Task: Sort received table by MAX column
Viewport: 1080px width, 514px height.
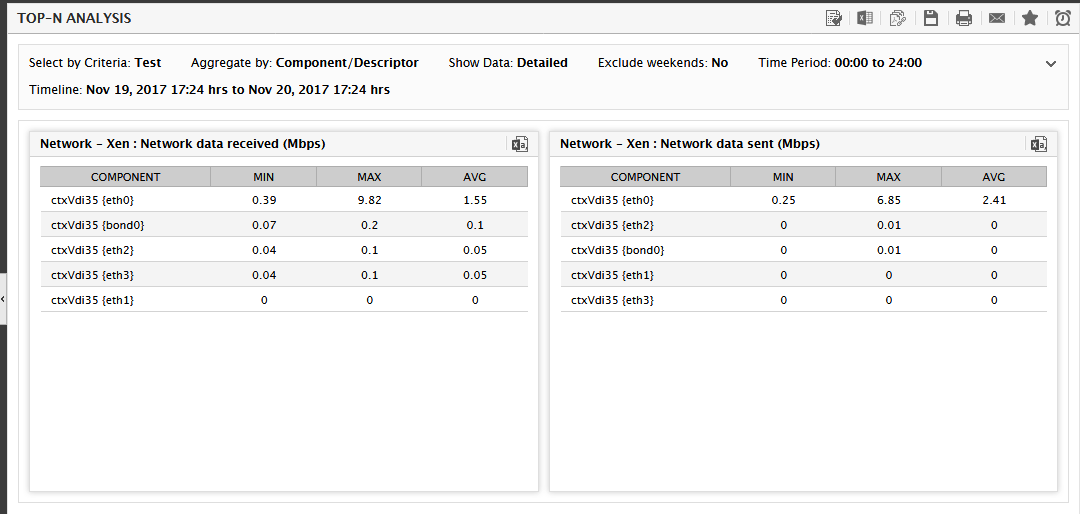Action: [369, 177]
